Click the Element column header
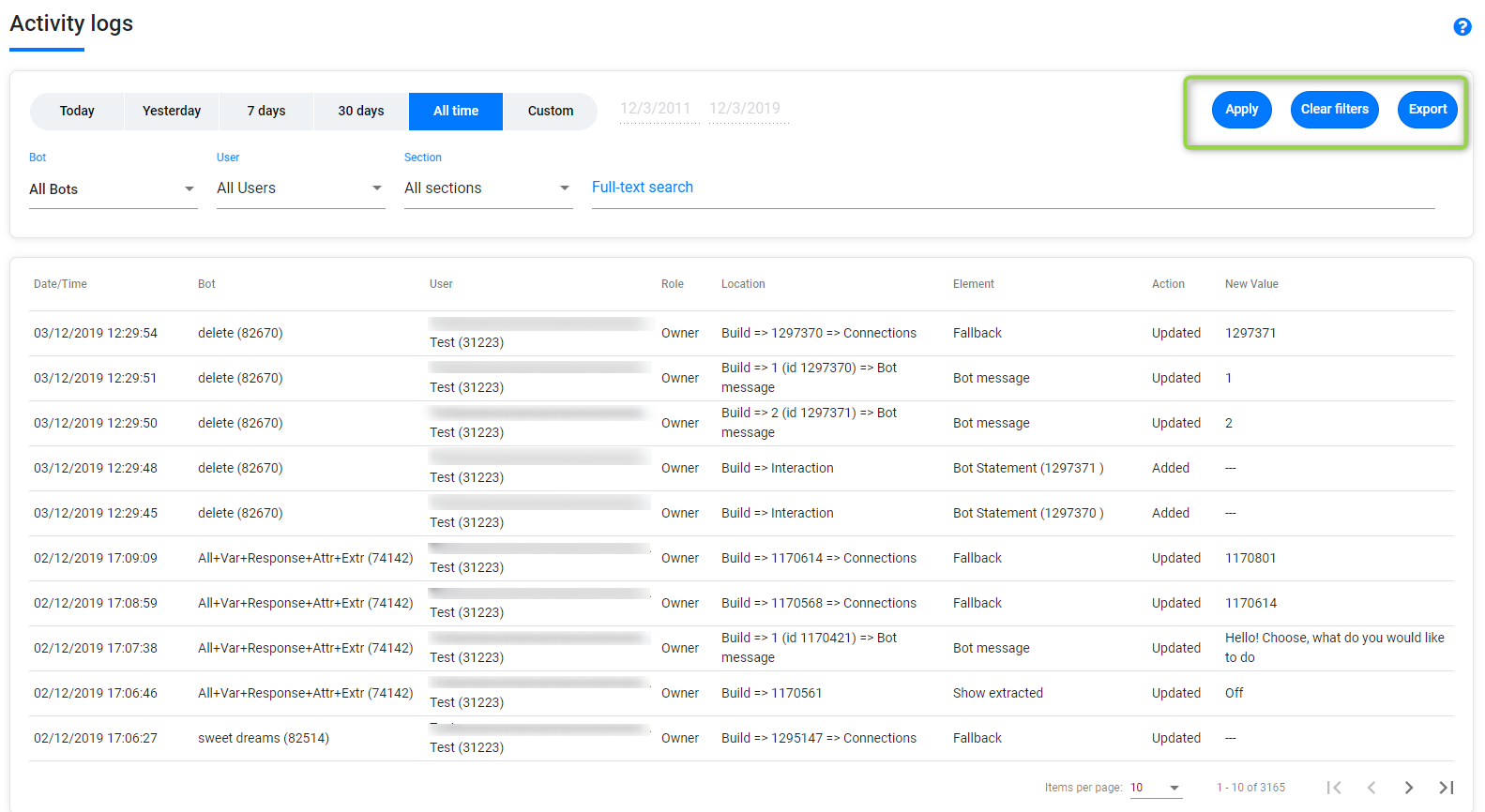Image resolution: width=1485 pixels, height=812 pixels. (x=974, y=284)
